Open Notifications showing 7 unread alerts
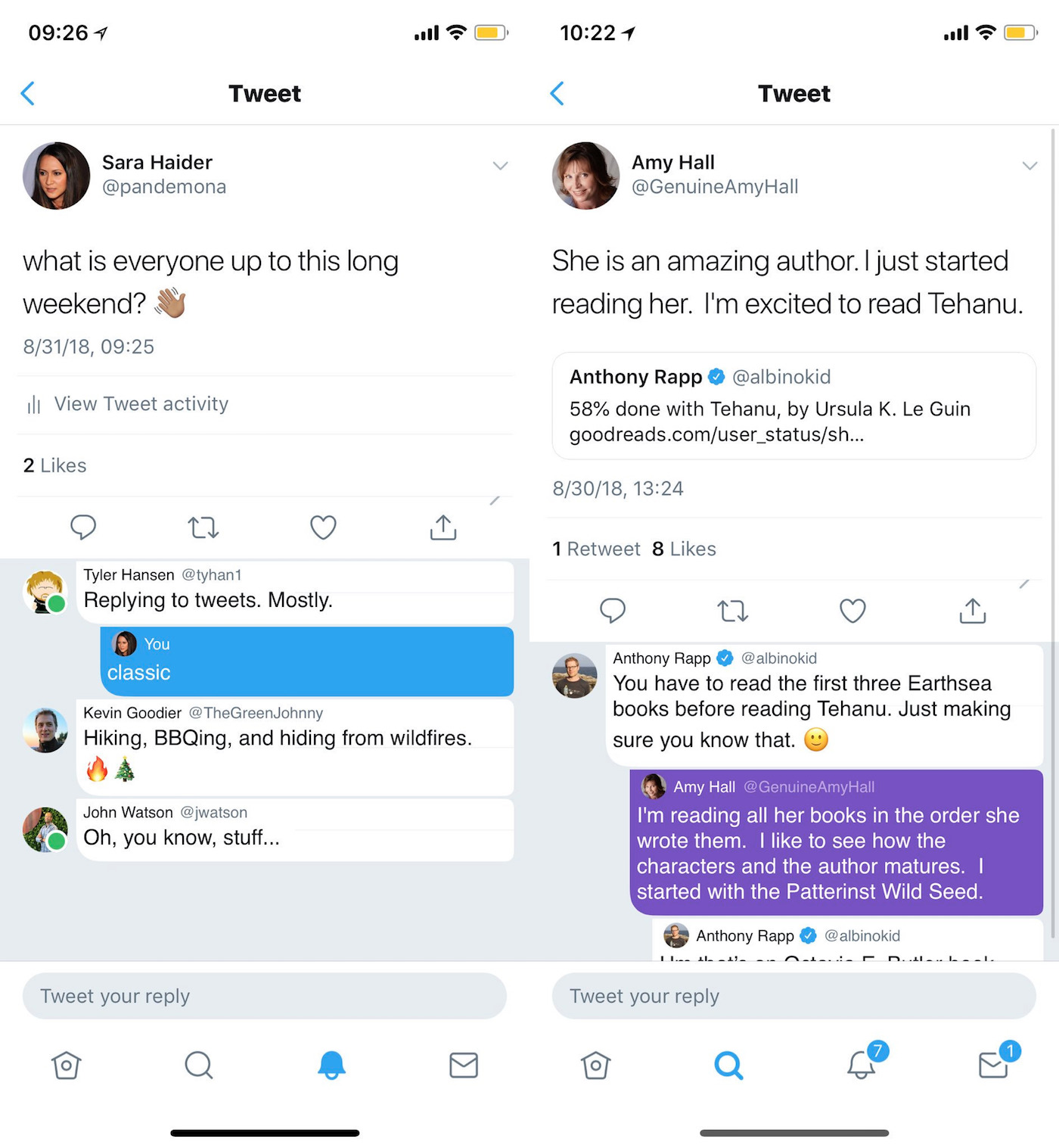Image resolution: width=1059 pixels, height=1148 pixels. point(862,1066)
